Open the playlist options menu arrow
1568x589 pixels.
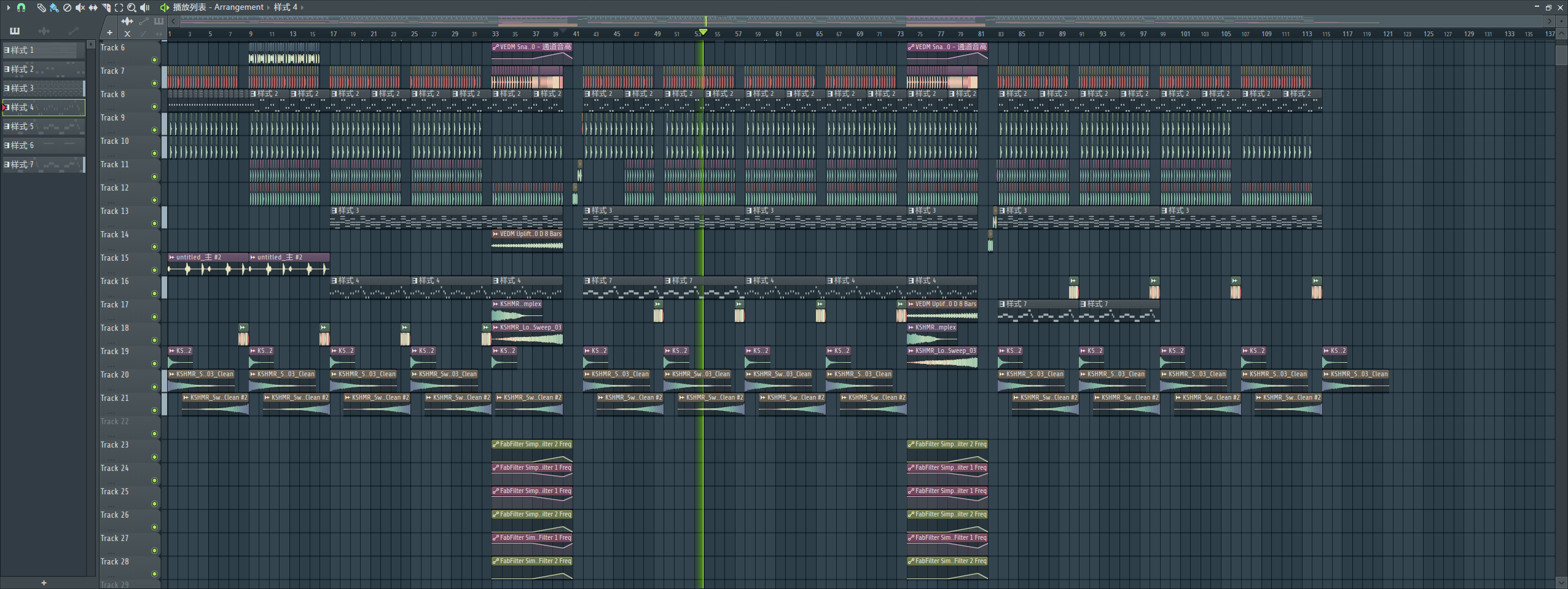(x=8, y=7)
